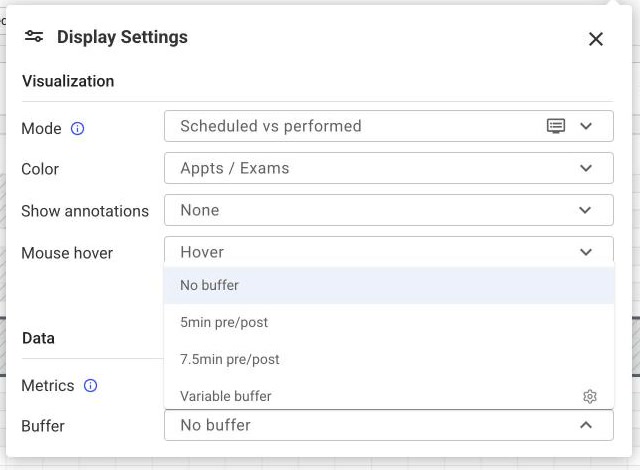Close the Display Settings dialog
The image size is (640, 470).
pos(596,39)
